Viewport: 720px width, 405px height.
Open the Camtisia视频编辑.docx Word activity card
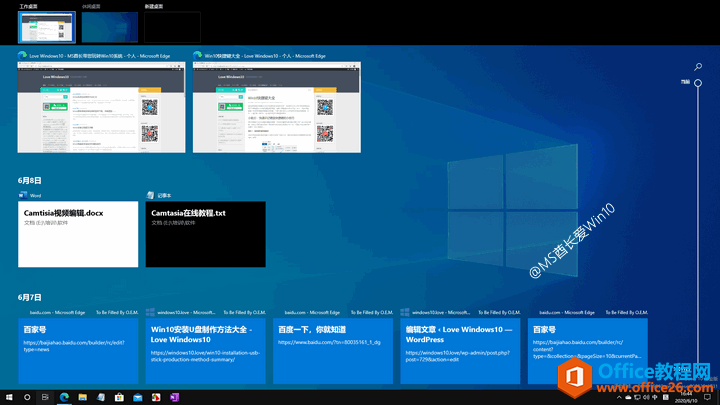[x=78, y=233]
